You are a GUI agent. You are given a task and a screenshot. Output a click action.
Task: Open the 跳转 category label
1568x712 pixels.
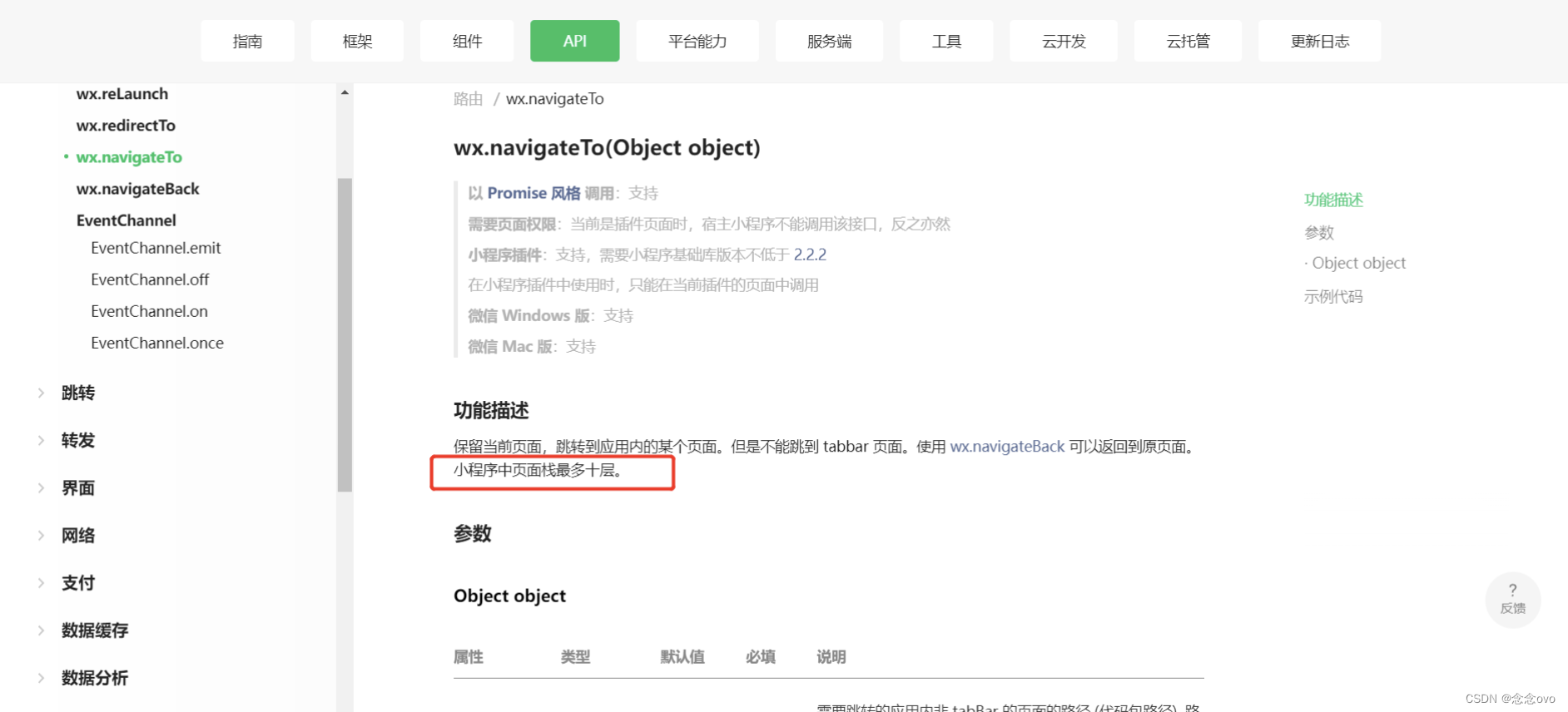pyautogui.click(x=78, y=393)
